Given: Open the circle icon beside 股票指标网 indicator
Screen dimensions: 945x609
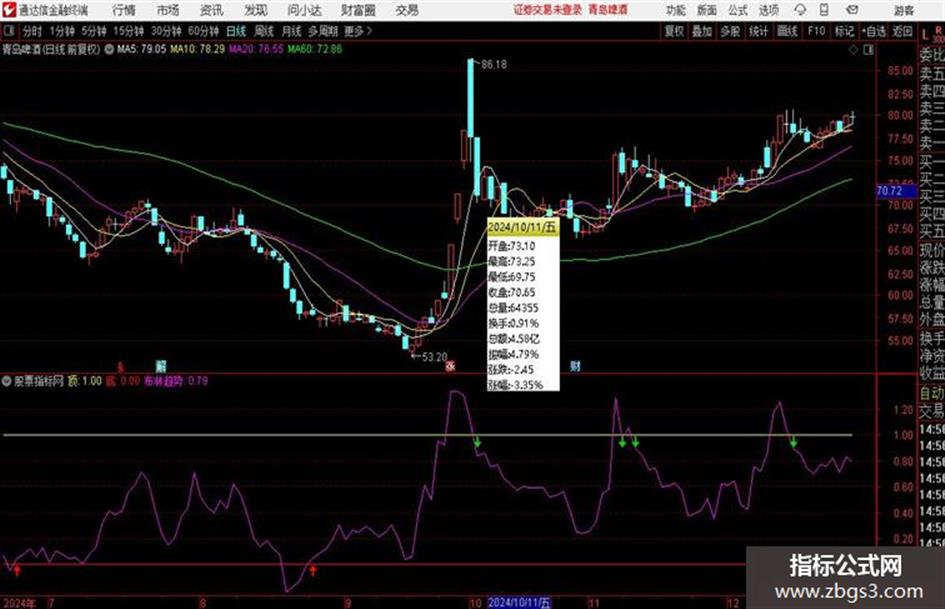Looking at the screenshot, I should click(7, 381).
